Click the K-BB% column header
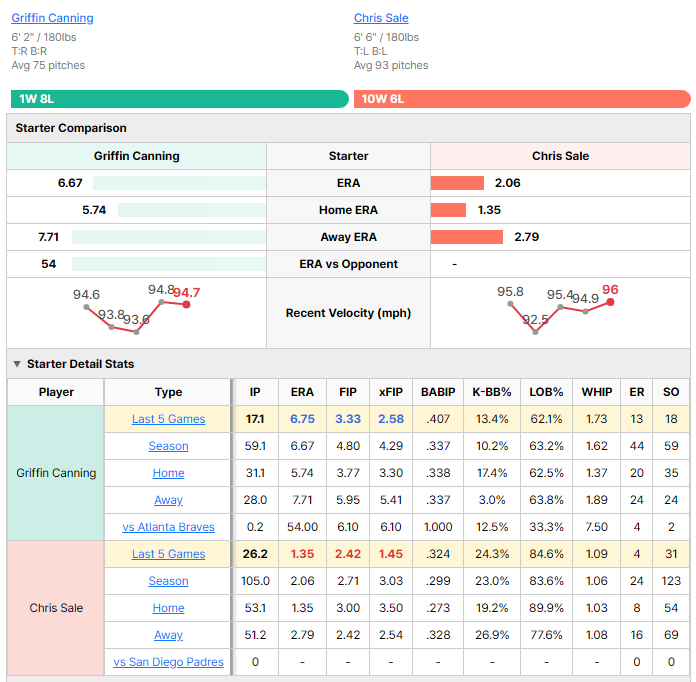696x682 pixels. pyautogui.click(x=492, y=392)
